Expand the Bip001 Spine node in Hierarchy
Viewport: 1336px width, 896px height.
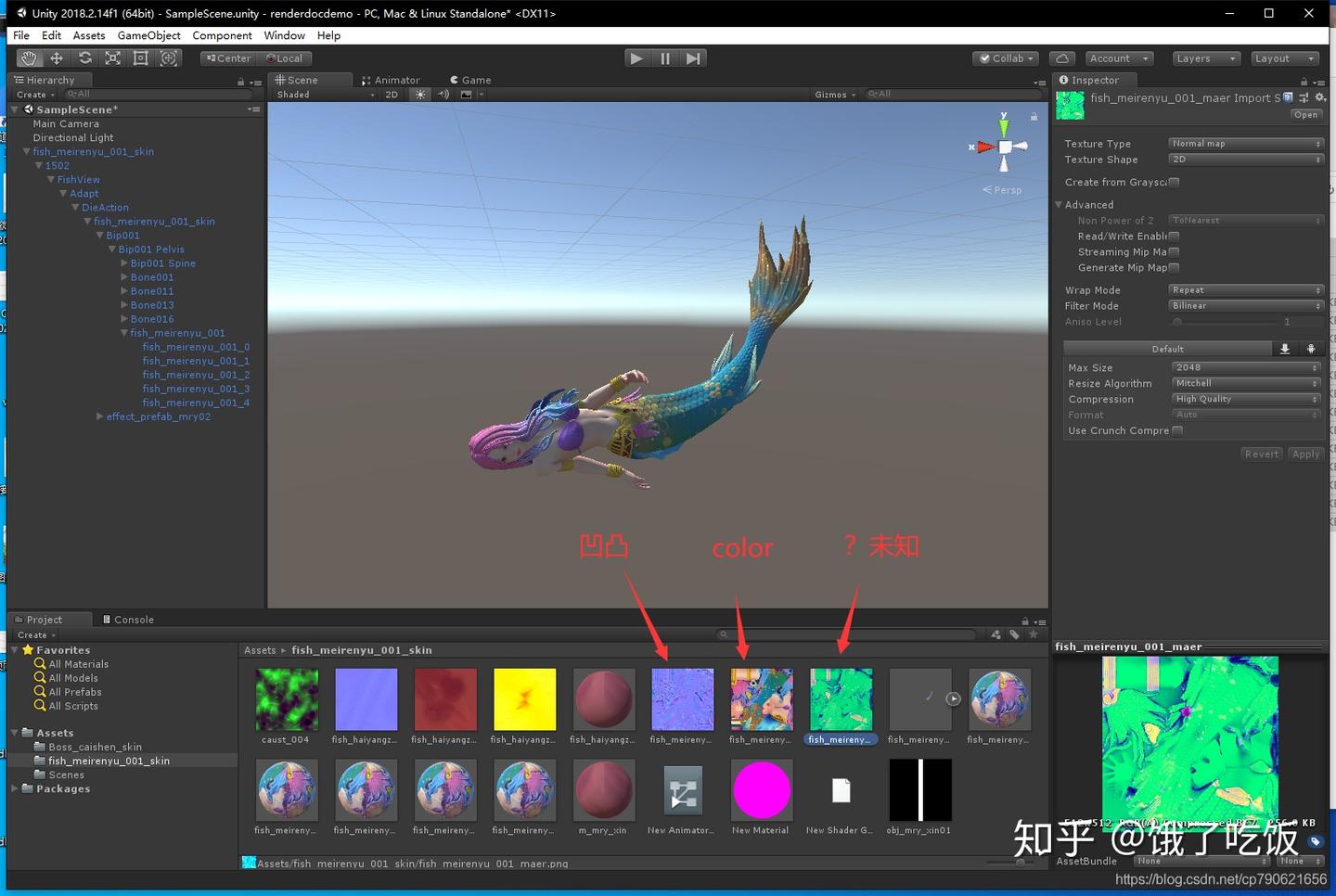coord(124,262)
